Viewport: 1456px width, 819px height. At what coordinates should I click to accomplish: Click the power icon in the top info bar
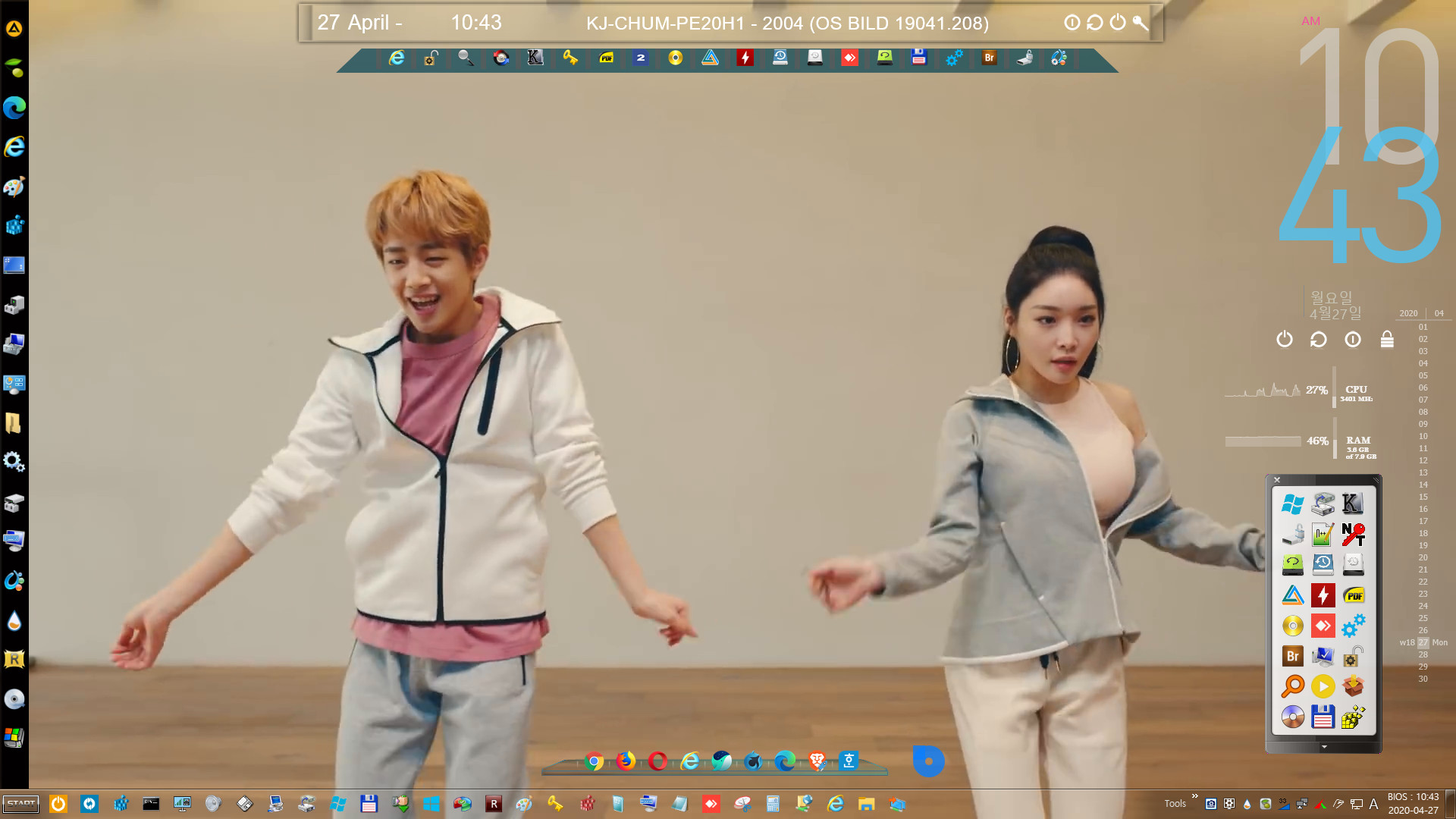(1118, 23)
